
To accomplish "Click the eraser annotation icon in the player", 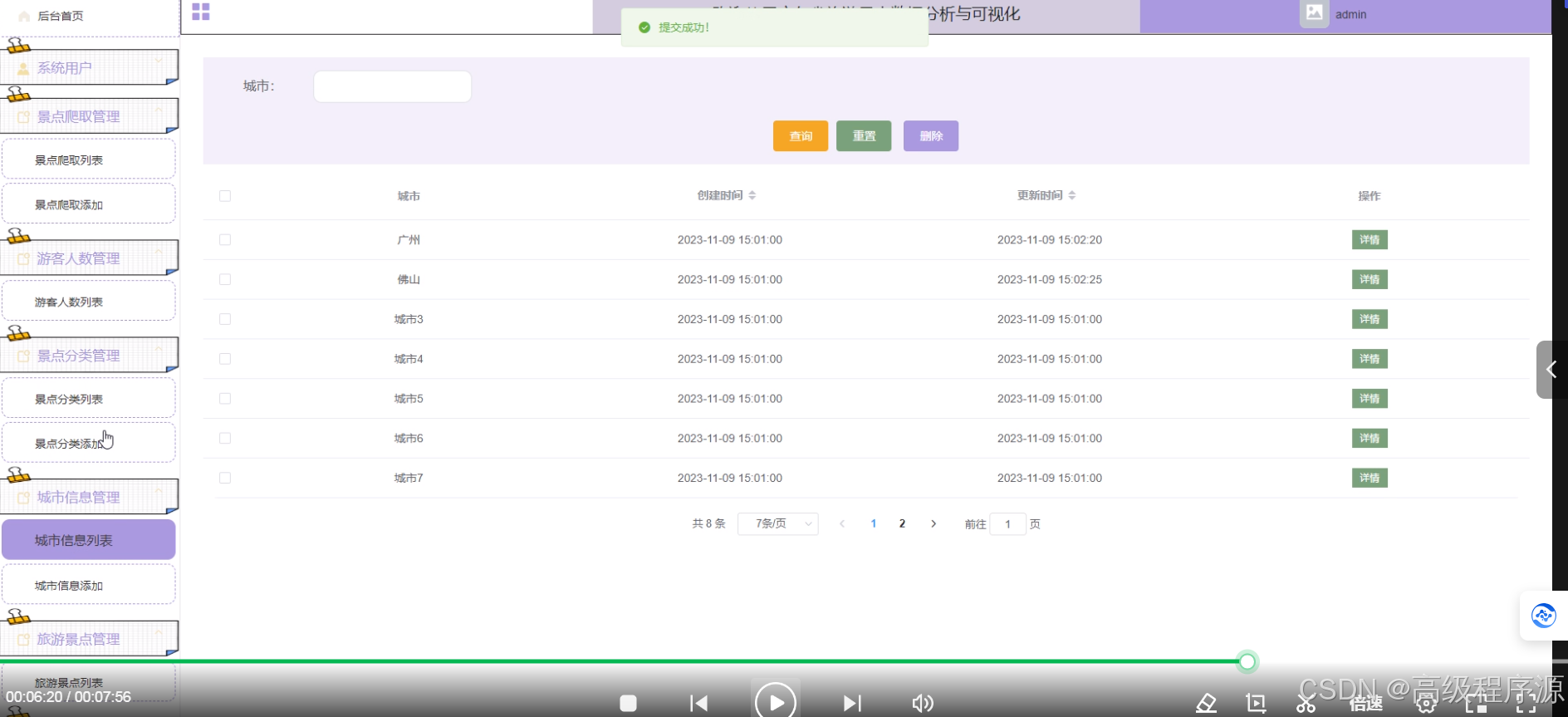I will click(x=1206, y=704).
